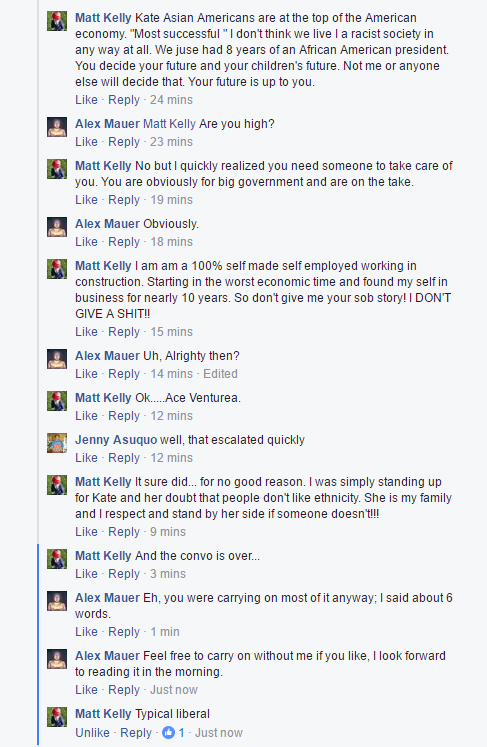487x747 pixels.
Task: Like Alex Maurer's 'Obviously.' comment
Action: tap(86, 242)
